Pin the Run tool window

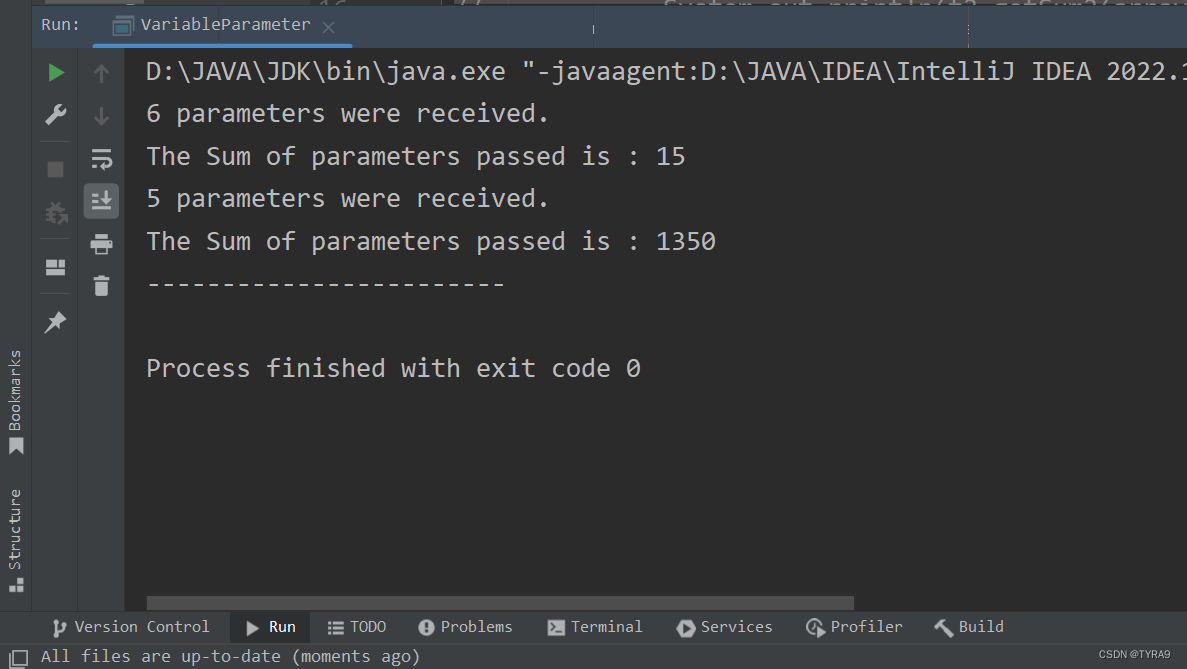point(55,322)
